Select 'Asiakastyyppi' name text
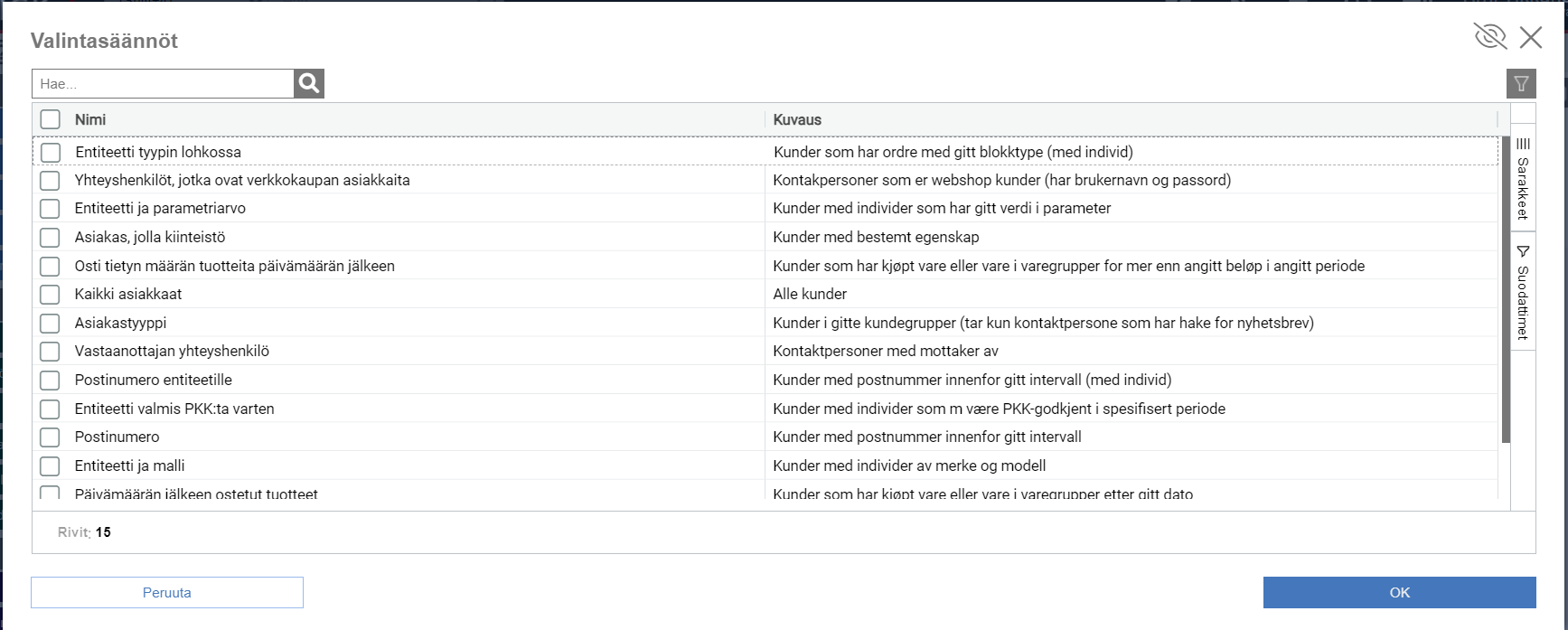The height and width of the screenshot is (630, 1568). point(120,323)
